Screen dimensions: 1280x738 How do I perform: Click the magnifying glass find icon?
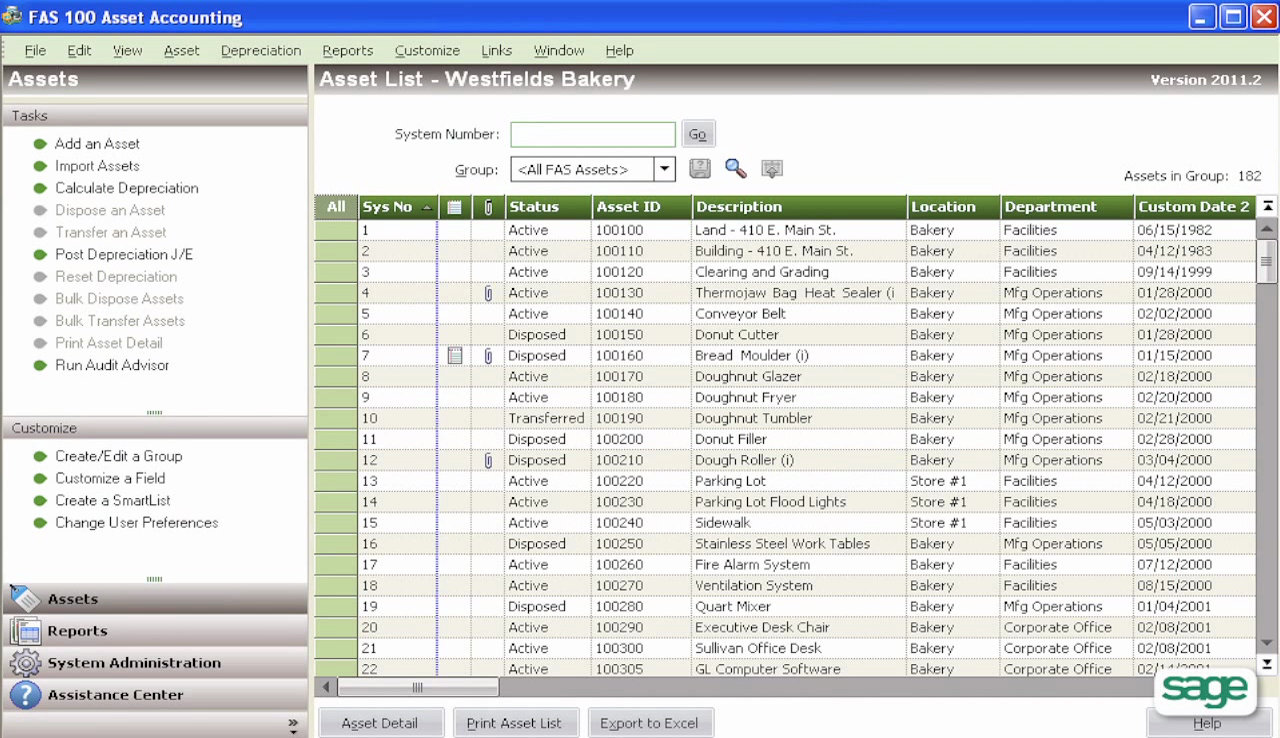(736, 169)
